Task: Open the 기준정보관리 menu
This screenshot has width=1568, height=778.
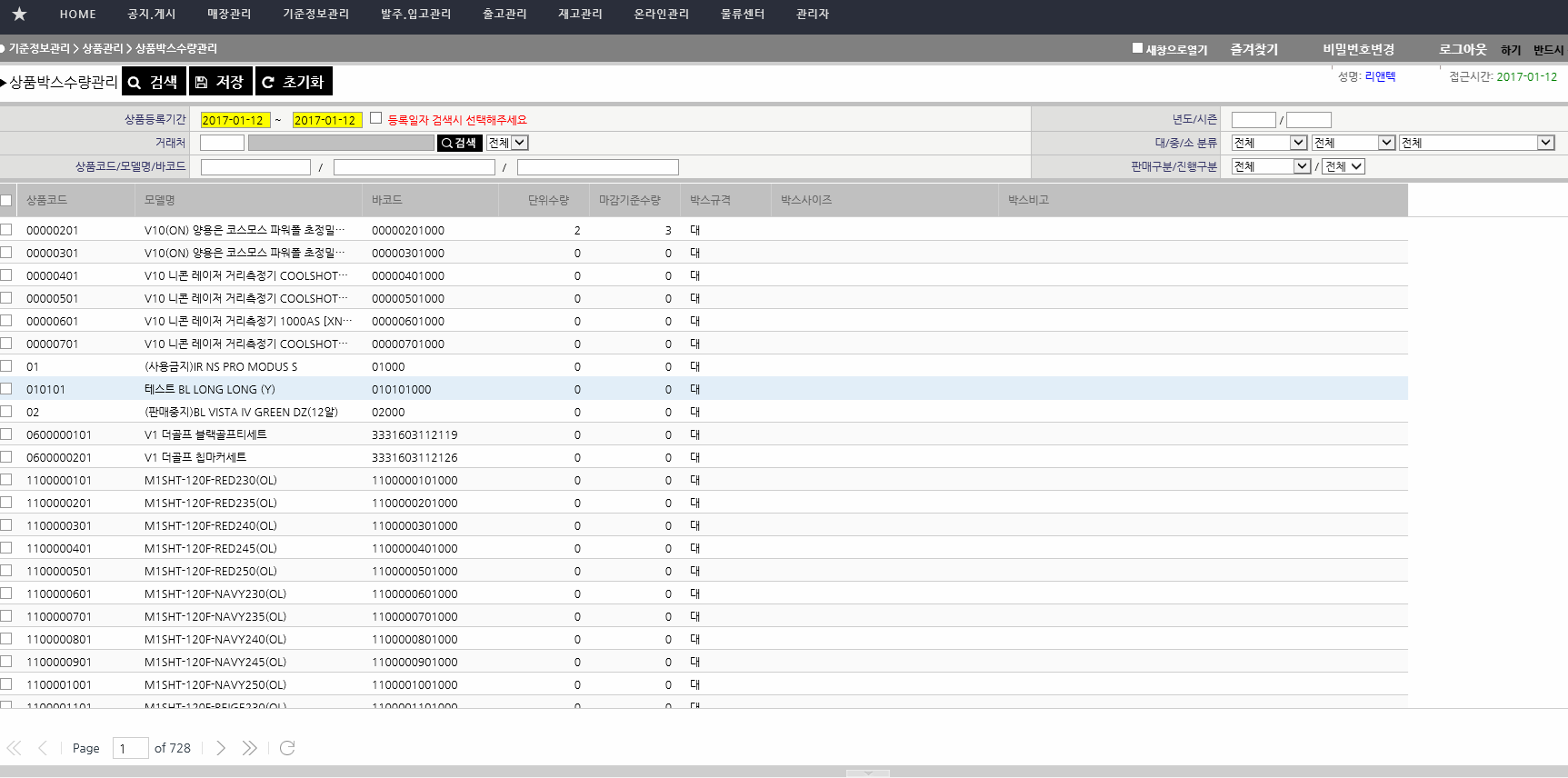Action: point(315,14)
